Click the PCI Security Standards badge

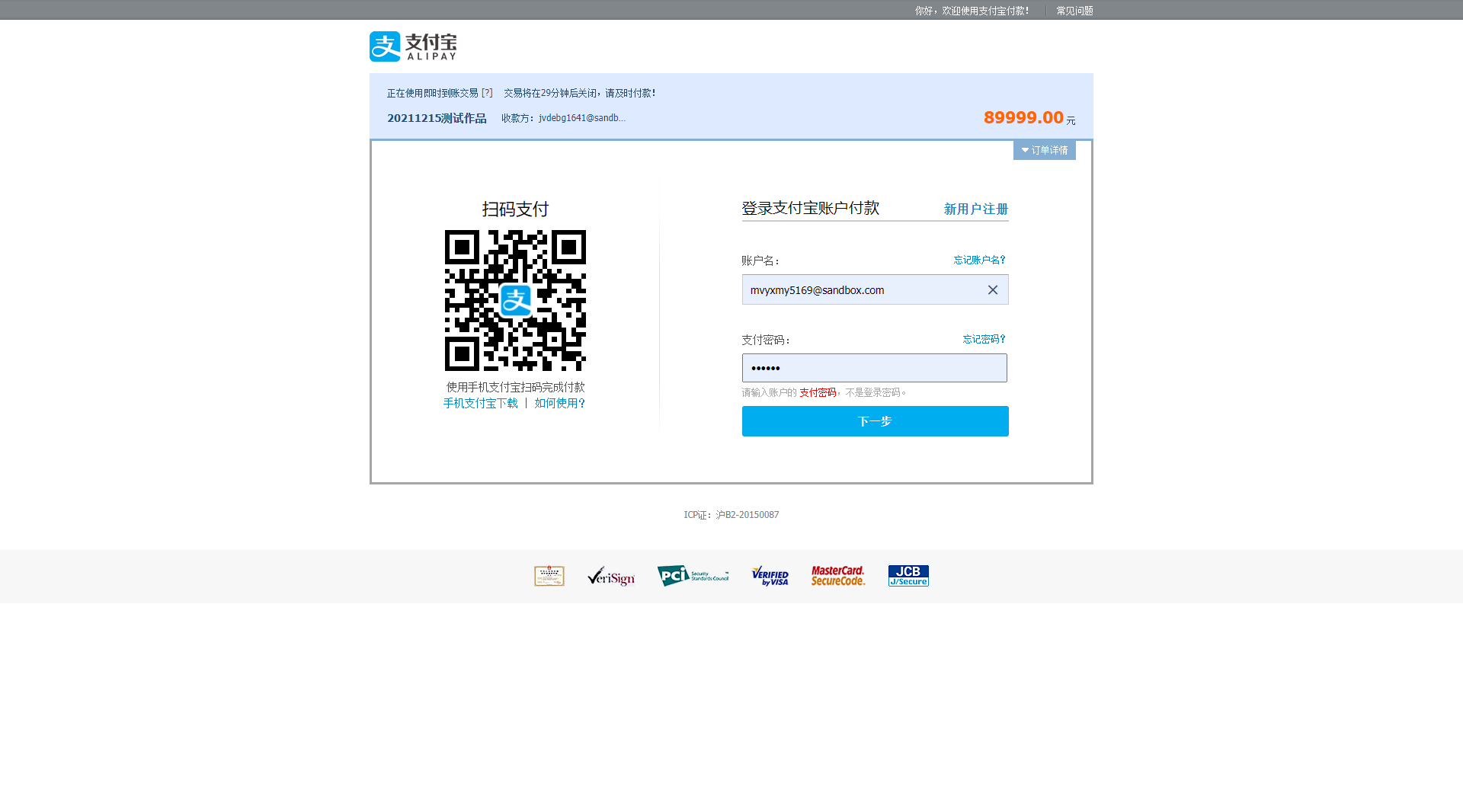pyautogui.click(x=693, y=576)
